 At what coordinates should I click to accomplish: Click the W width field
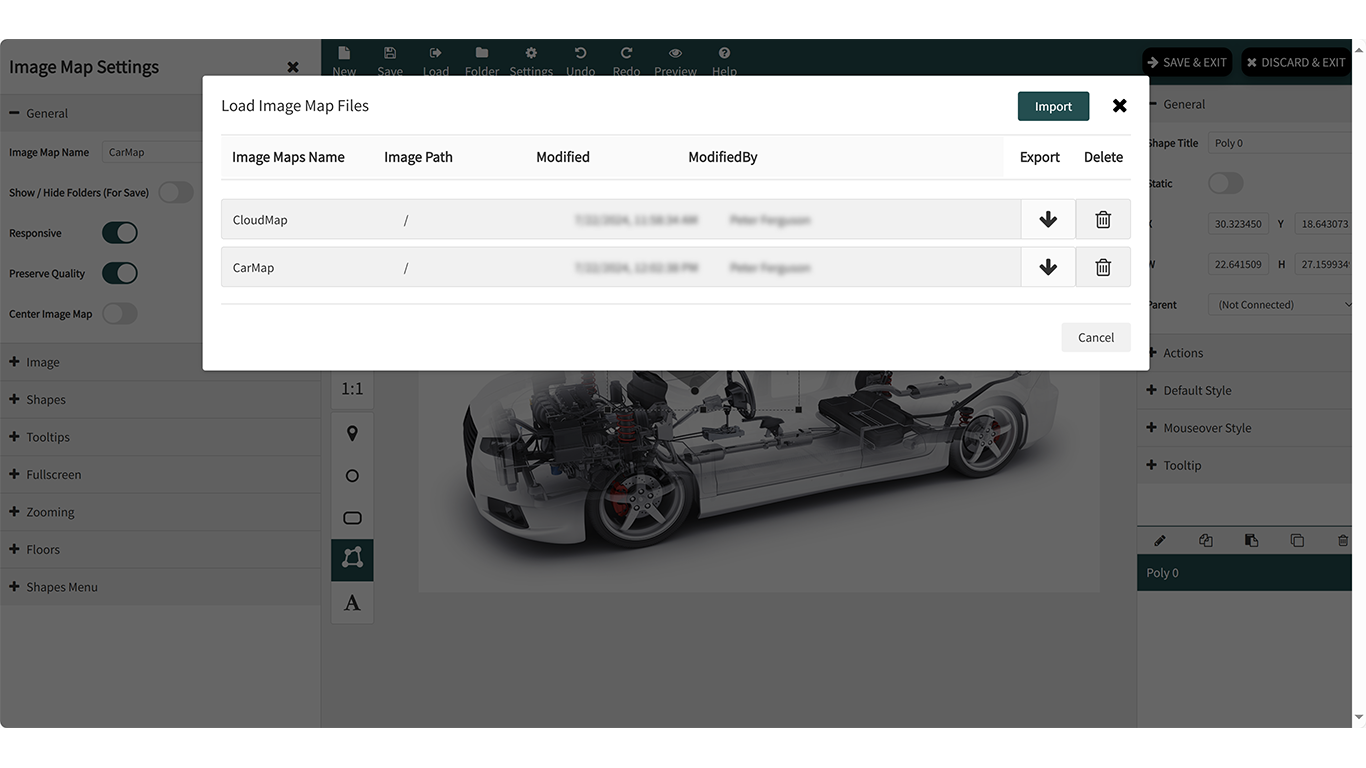click(x=1238, y=264)
